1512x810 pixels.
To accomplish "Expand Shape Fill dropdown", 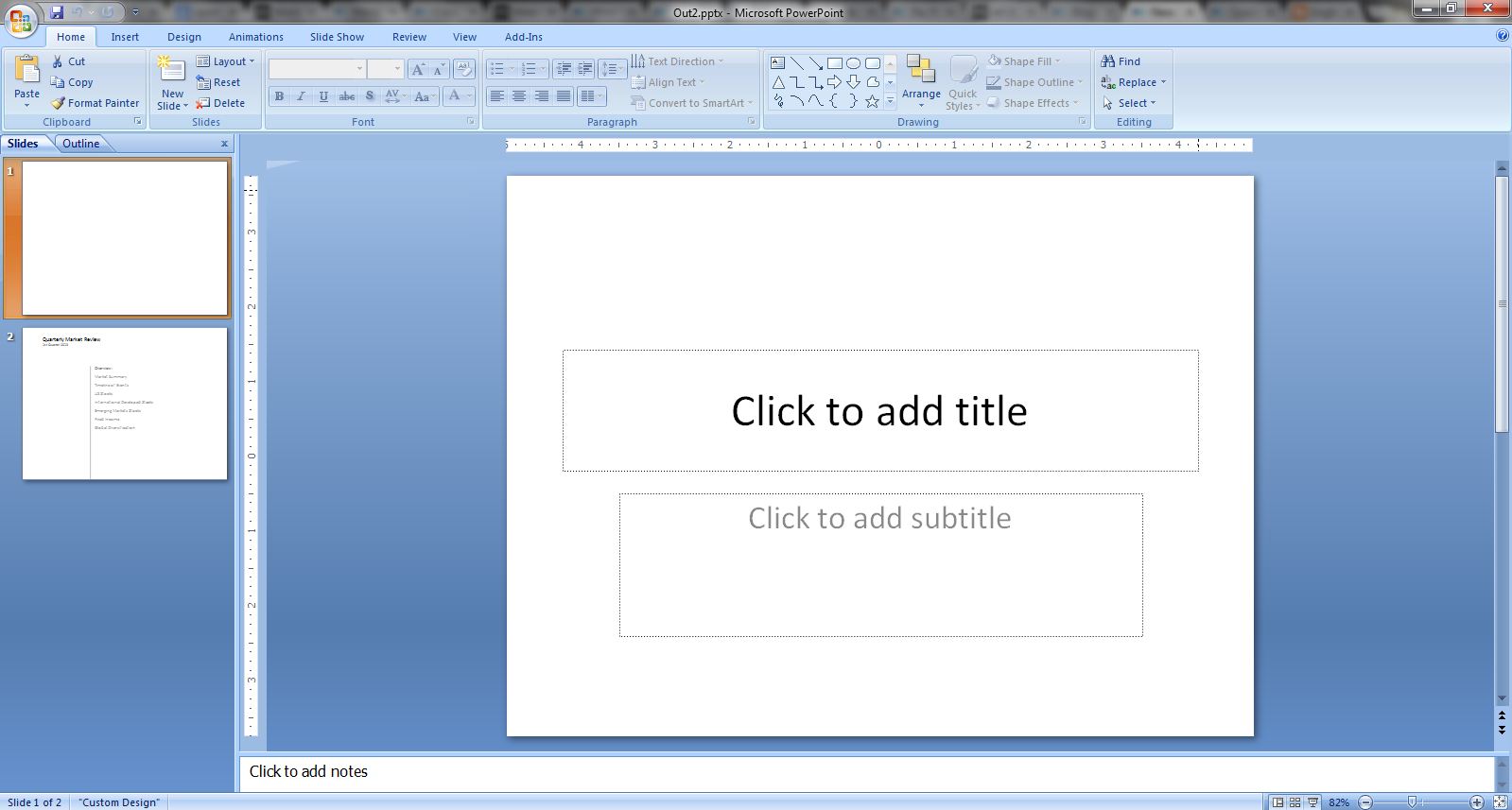I will tap(1025, 61).
